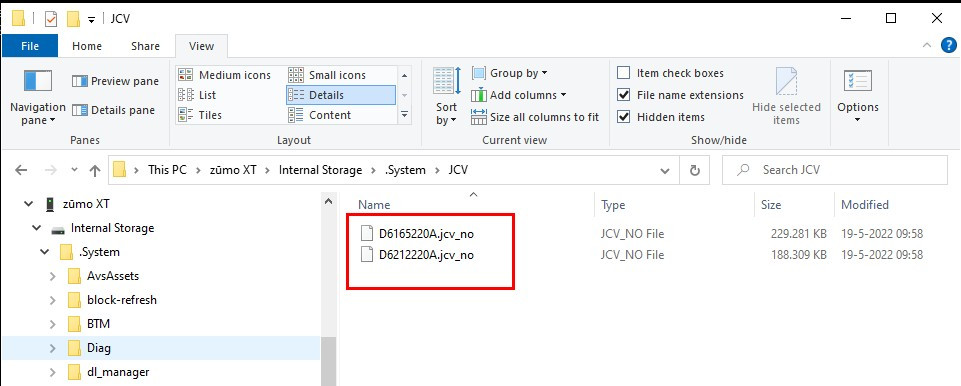Open the Group by dropdown
Screen dimensions: 961x386
510,73
